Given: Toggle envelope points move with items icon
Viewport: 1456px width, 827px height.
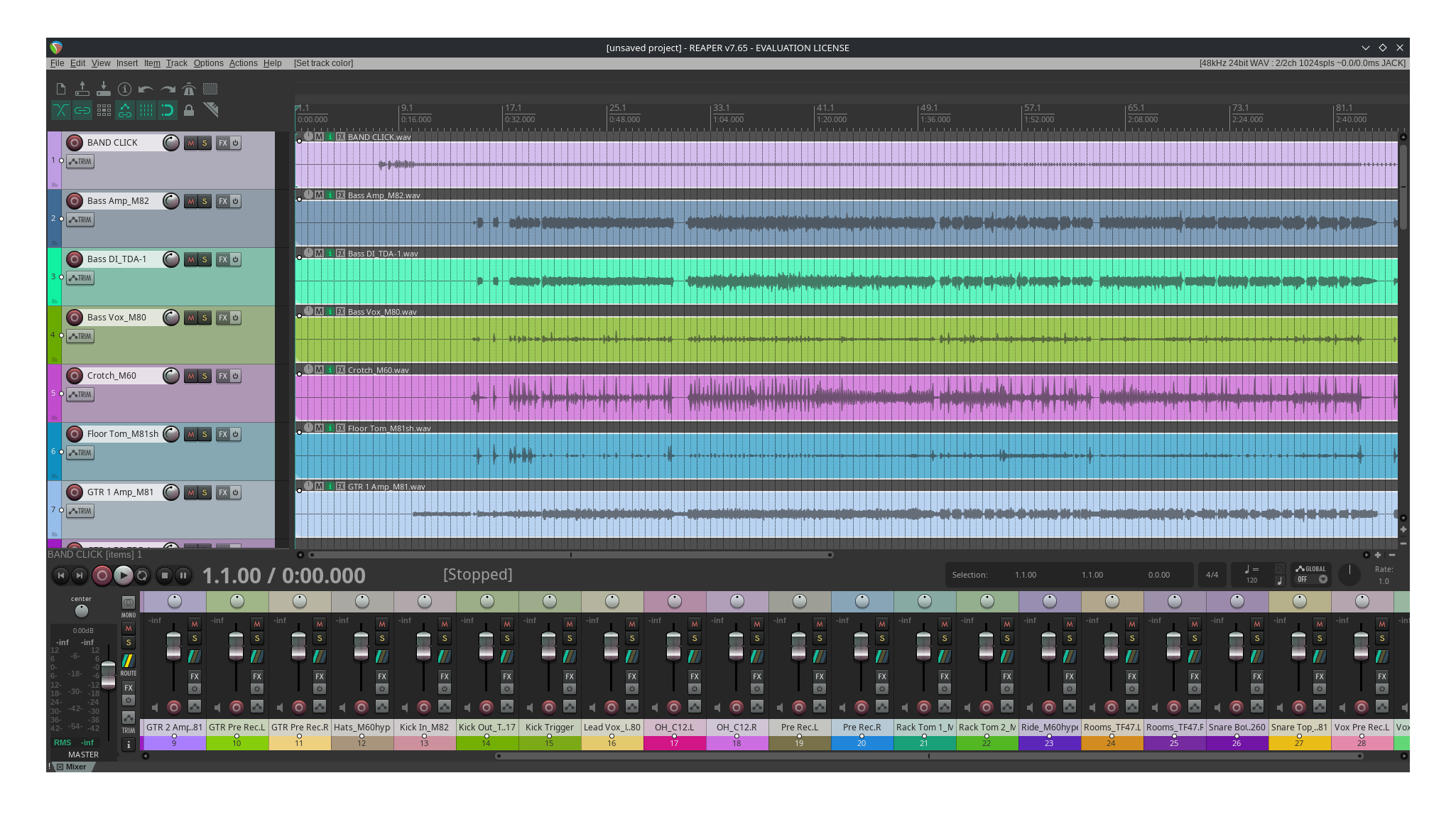Looking at the screenshot, I should pos(125,110).
